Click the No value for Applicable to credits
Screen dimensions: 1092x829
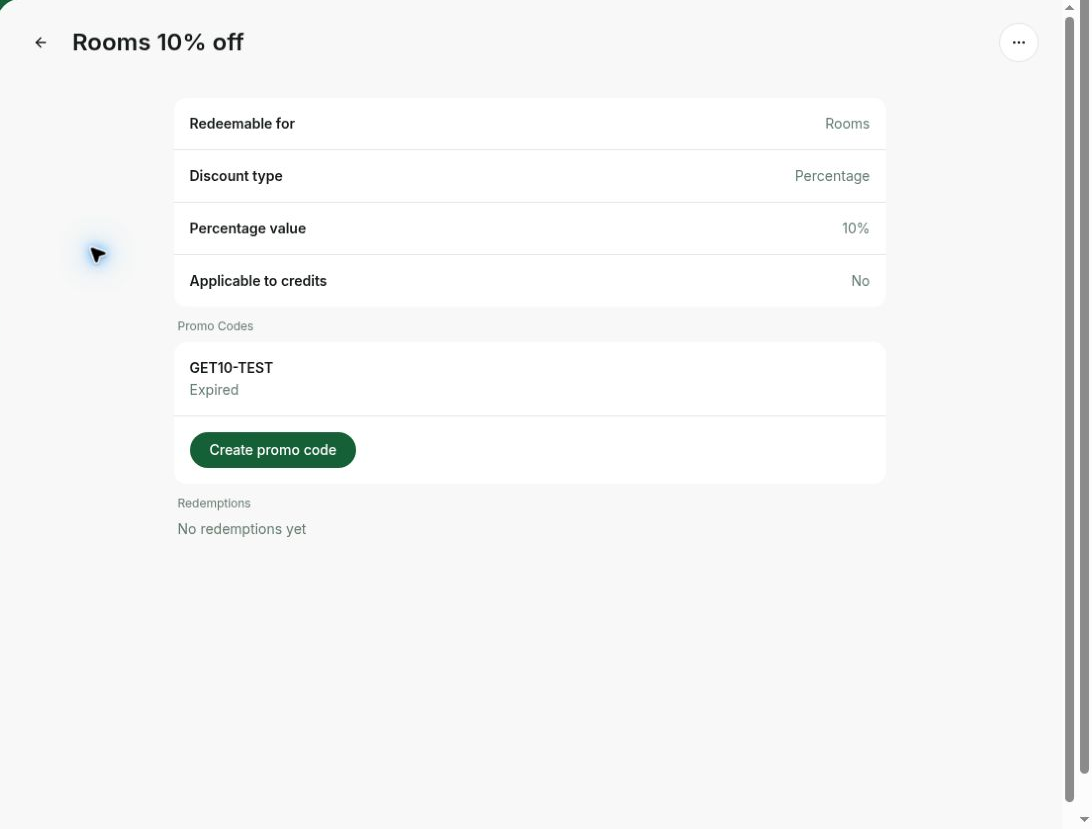tap(860, 281)
